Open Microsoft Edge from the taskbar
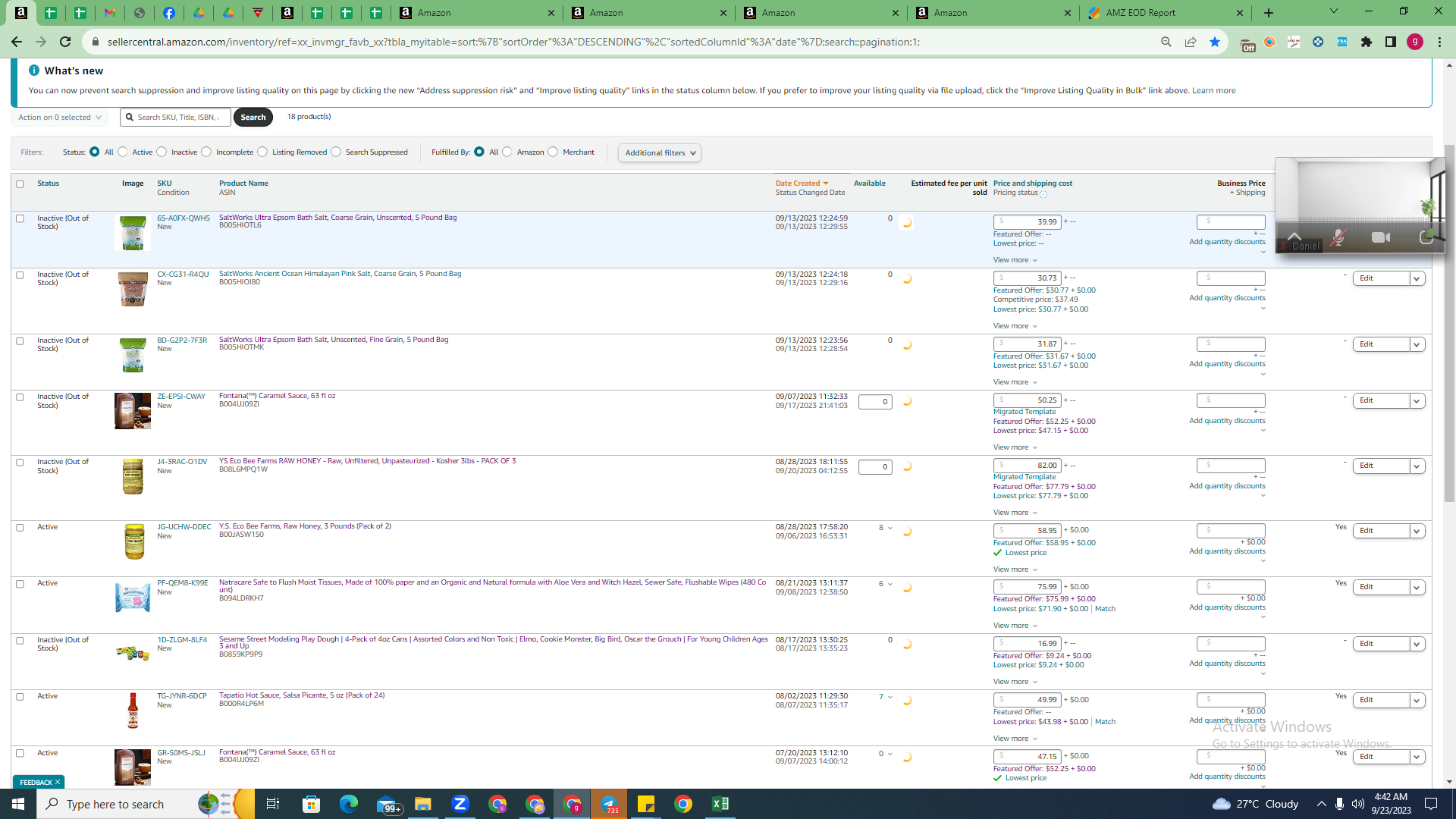Viewport: 1456px width, 819px height. (349, 804)
